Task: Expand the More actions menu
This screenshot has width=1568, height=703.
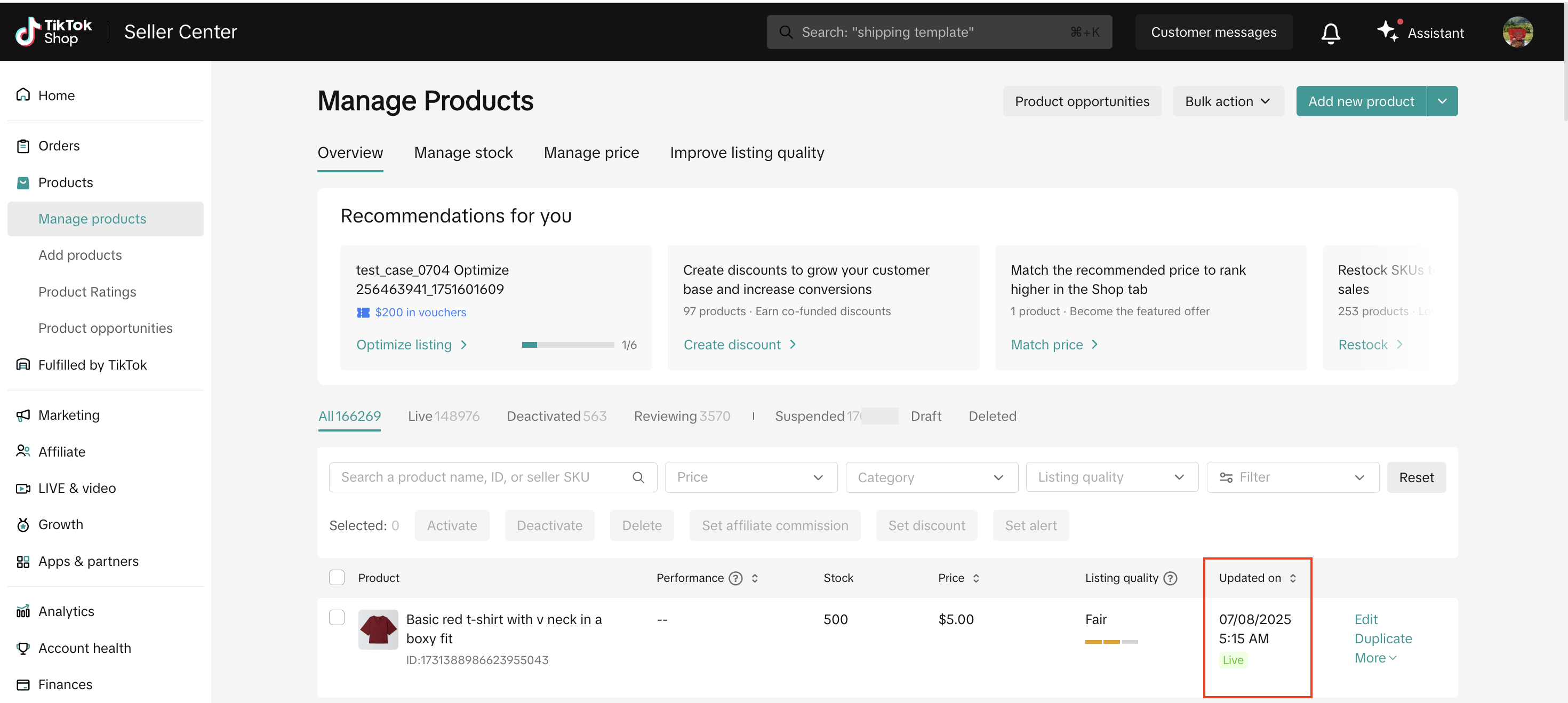Action: point(1374,658)
